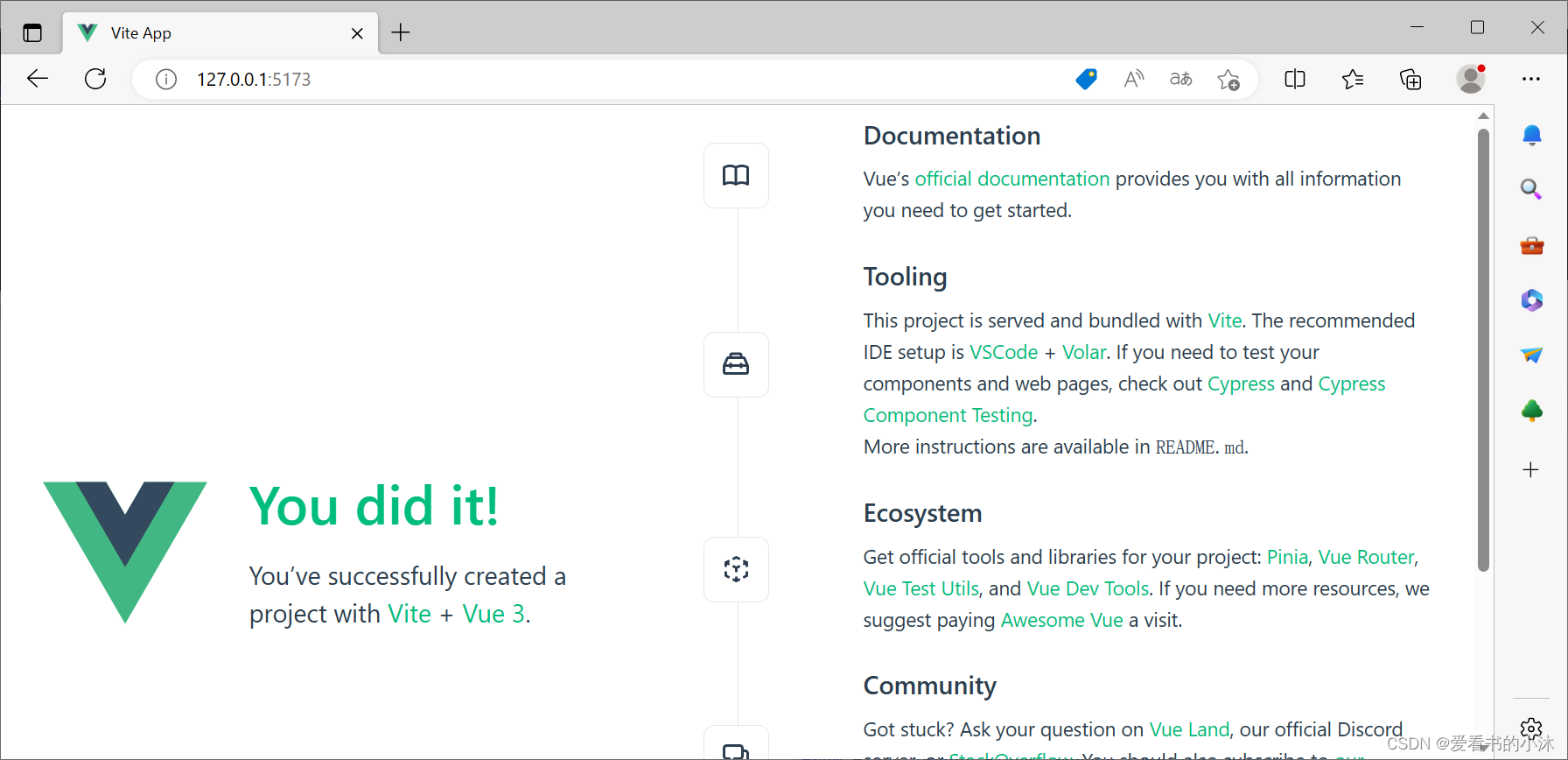Open the Volar link
Screen dimensions: 1568x760
click(1084, 352)
